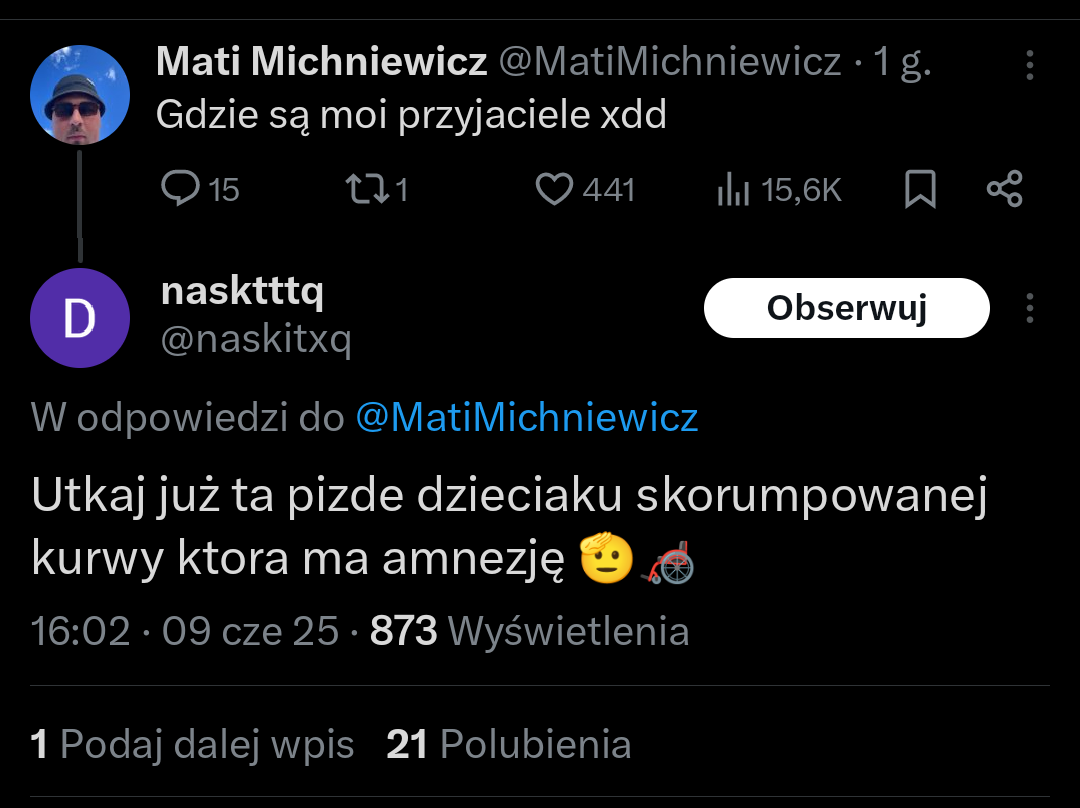1080x808 pixels.
Task: Click the share icon on the top tweet
Action: 1004,189
